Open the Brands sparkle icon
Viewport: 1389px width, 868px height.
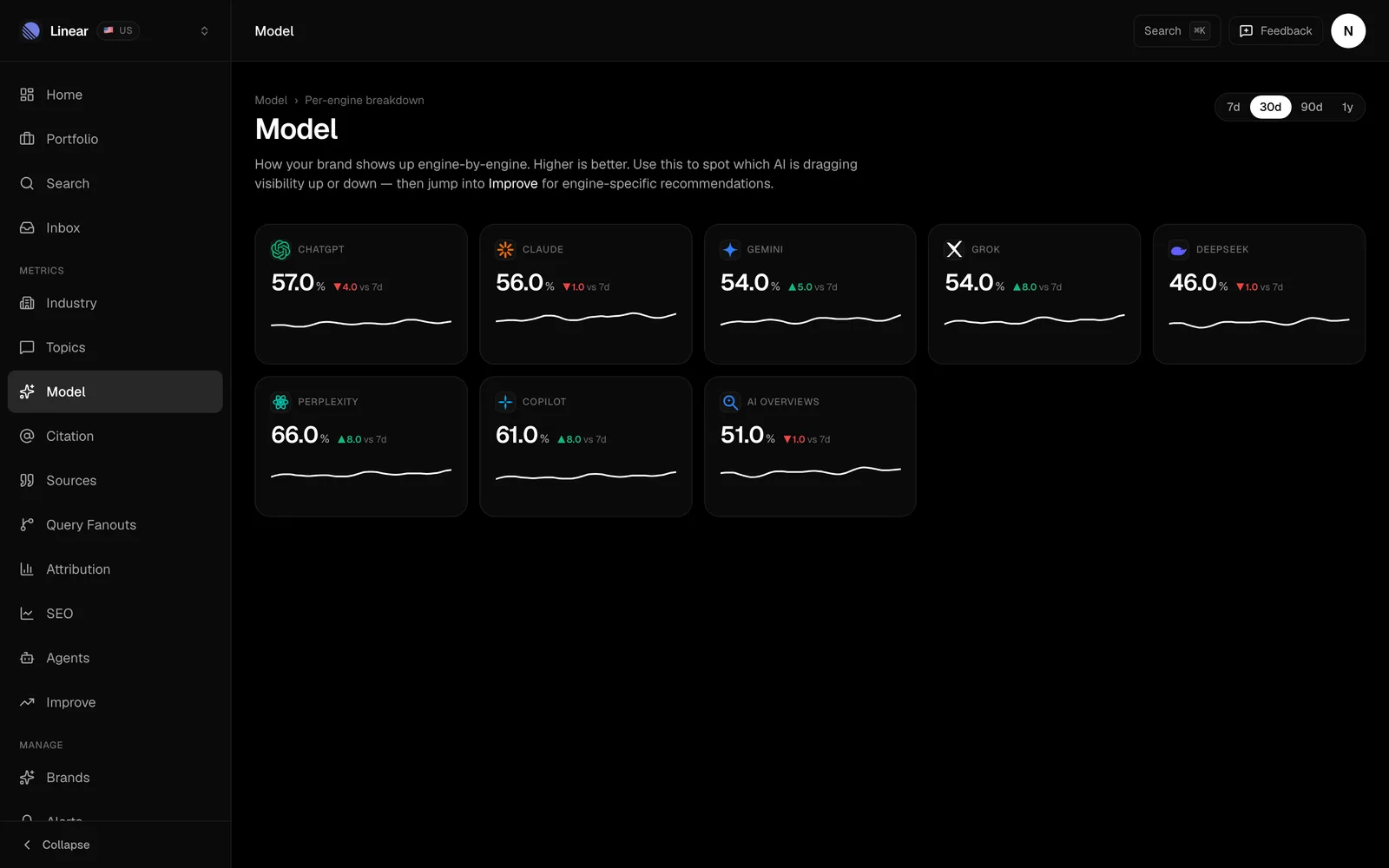tap(27, 777)
